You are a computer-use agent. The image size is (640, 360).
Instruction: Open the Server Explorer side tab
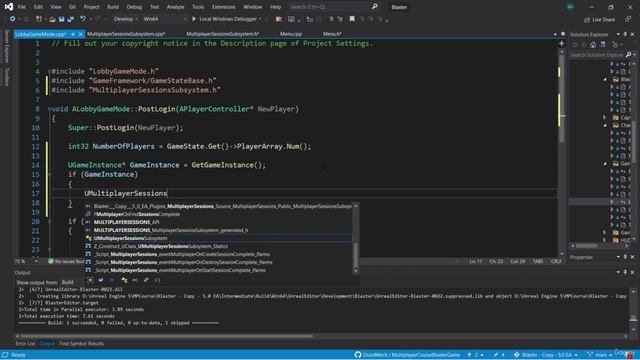coord(6,47)
